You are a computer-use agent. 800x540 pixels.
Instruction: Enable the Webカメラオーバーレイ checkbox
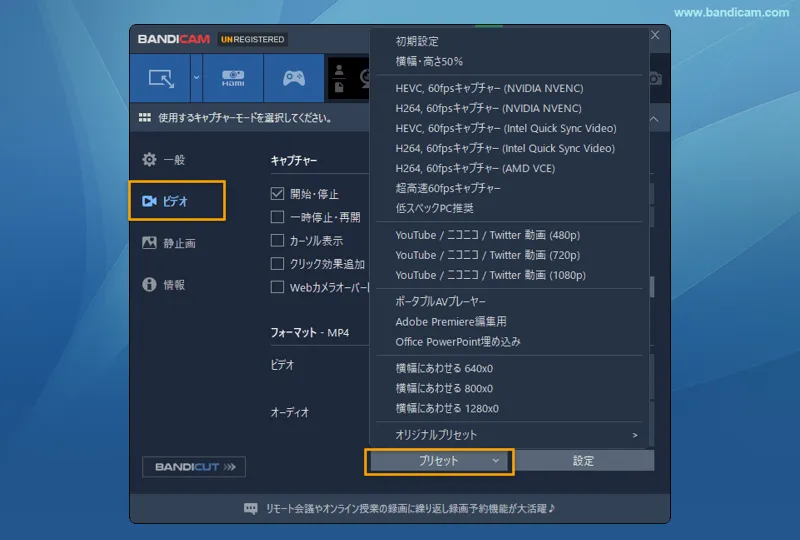click(x=277, y=287)
